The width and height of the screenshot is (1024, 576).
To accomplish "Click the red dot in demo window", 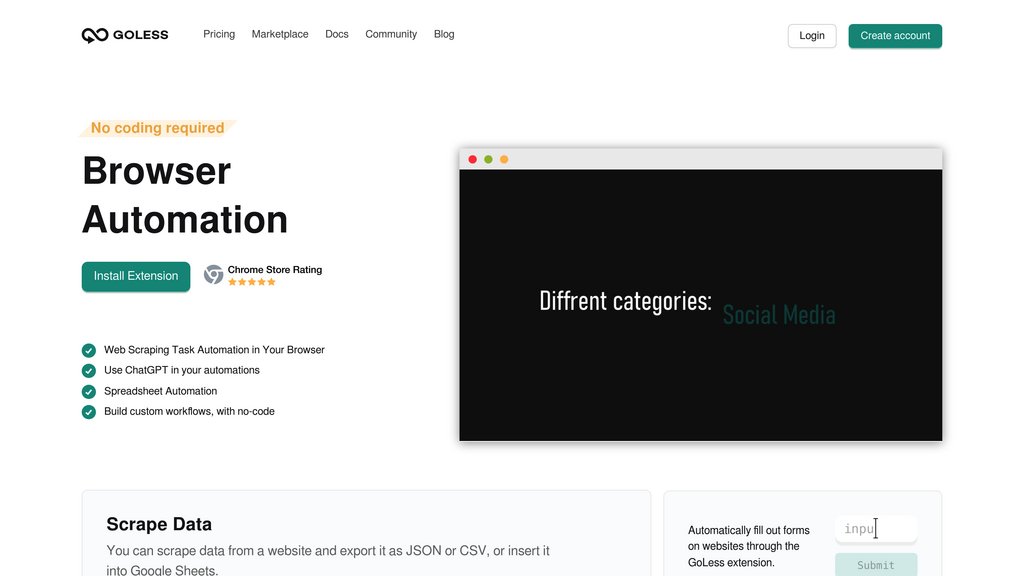I will [472, 159].
